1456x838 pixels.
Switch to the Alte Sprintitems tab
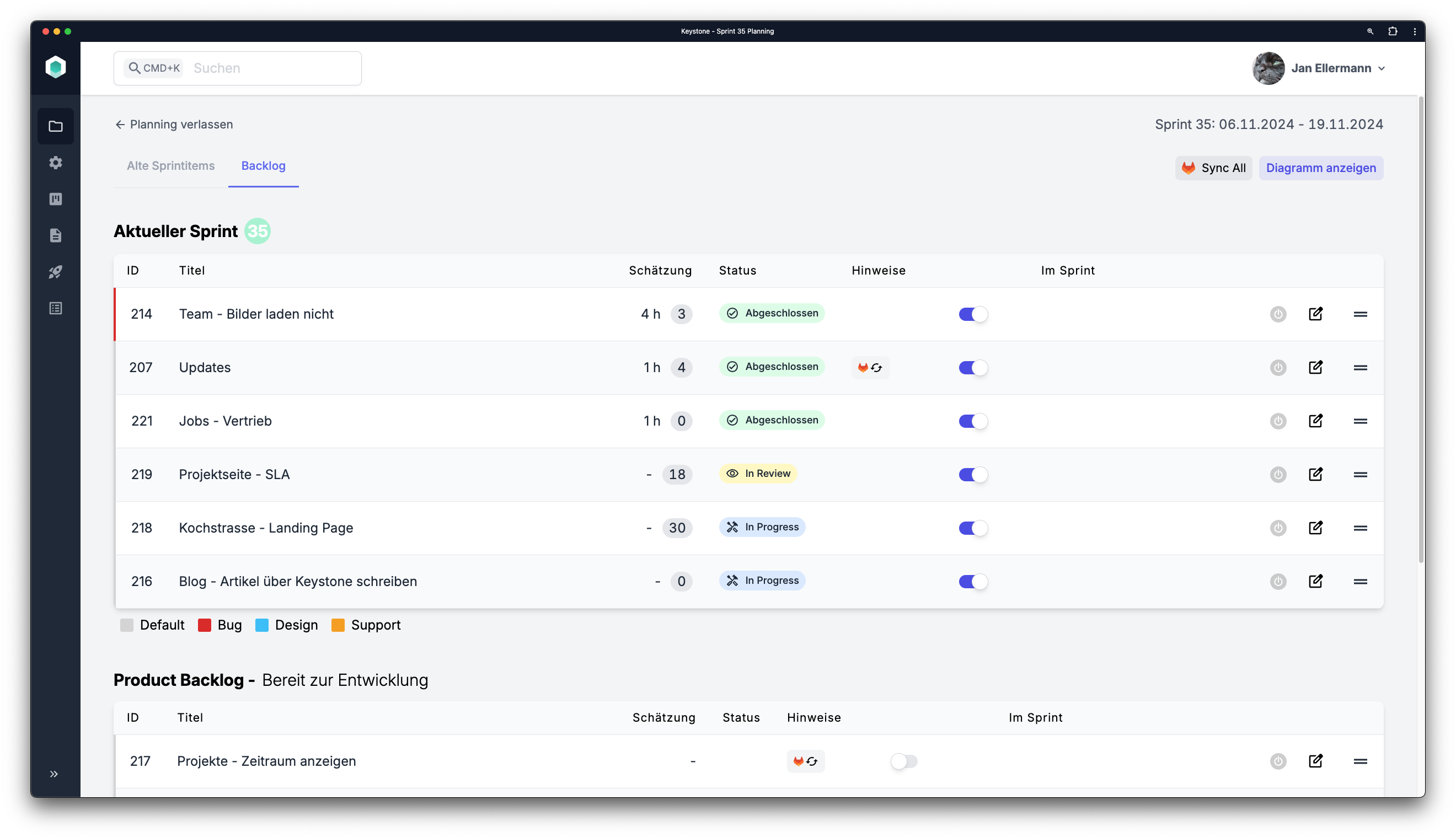pyautogui.click(x=171, y=165)
